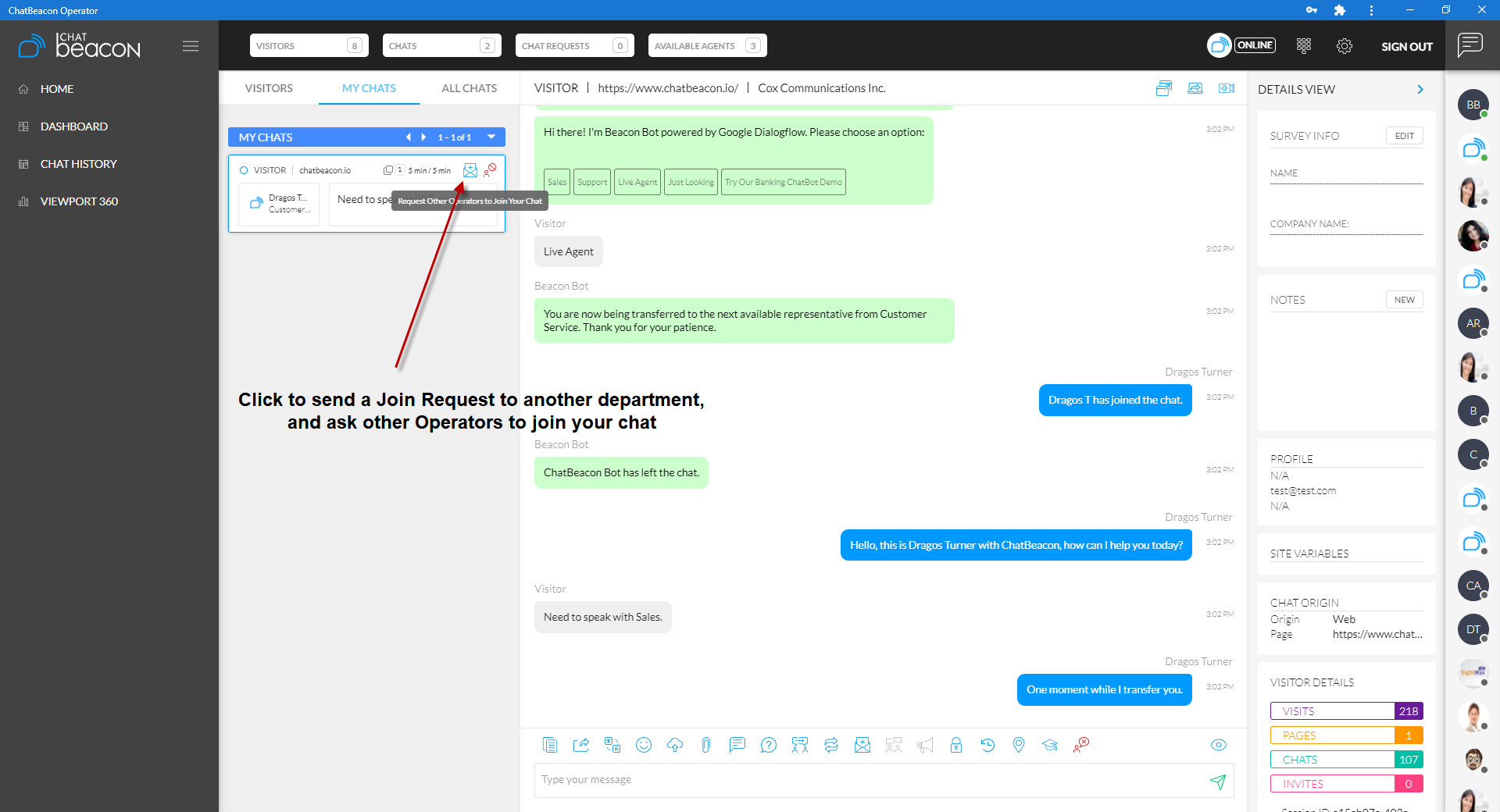1500x812 pixels.
Task: Click NEW in Notes section
Action: point(1405,300)
